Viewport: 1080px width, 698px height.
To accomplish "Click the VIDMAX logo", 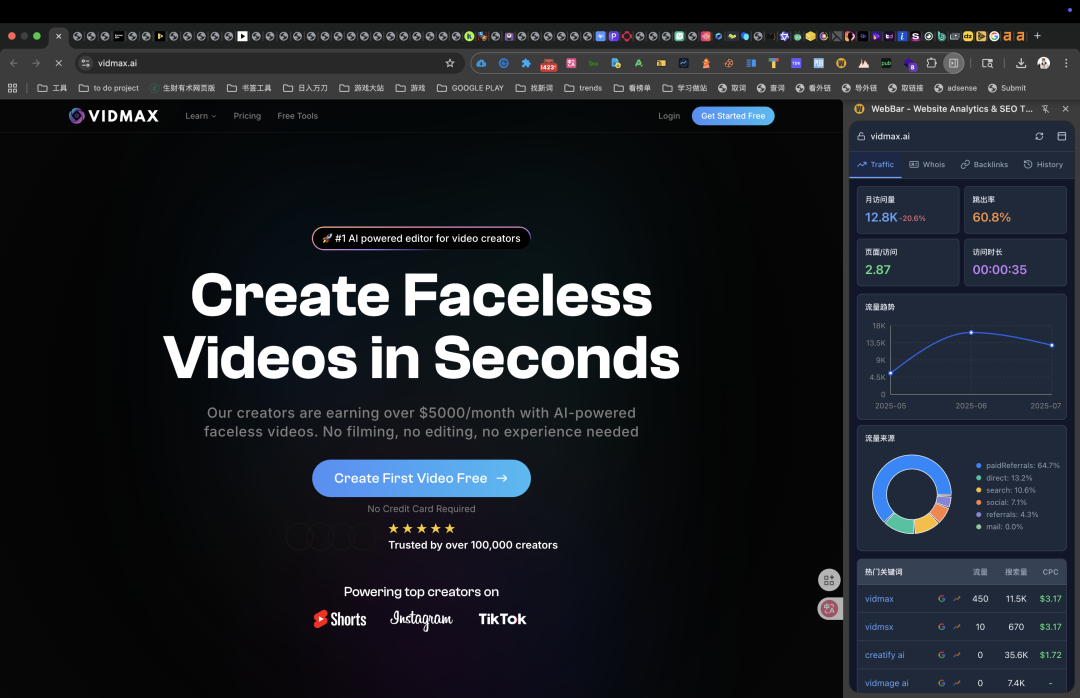I will (114, 116).
